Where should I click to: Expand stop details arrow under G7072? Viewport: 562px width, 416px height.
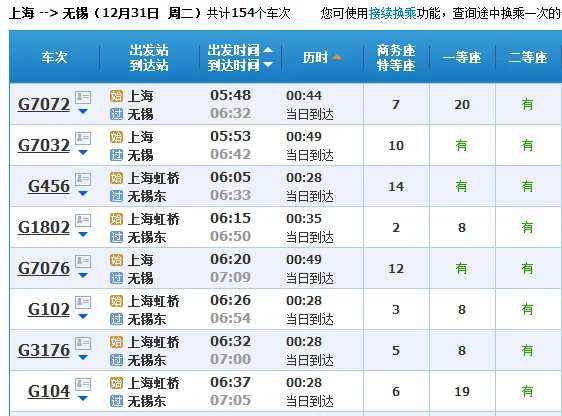point(83,111)
